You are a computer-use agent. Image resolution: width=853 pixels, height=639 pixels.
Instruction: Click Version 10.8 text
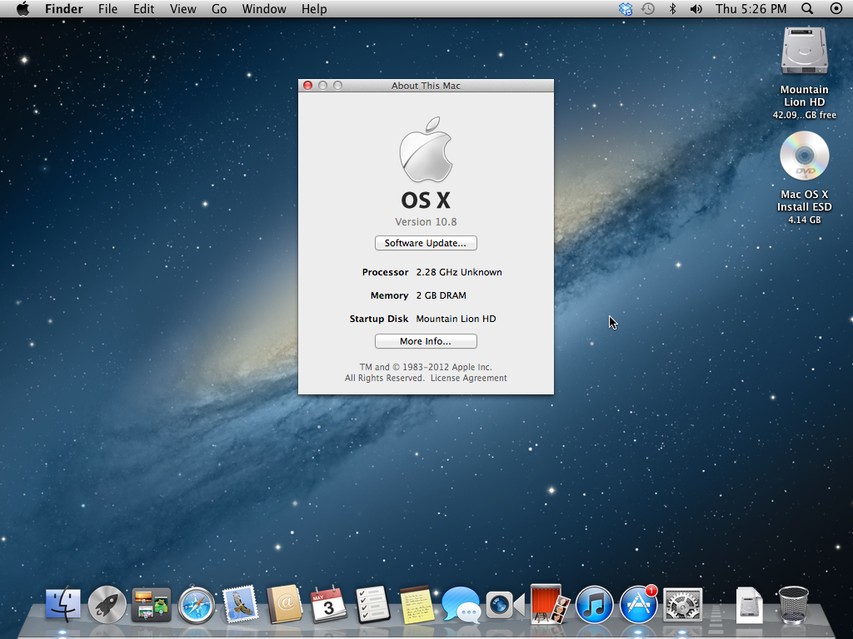coord(425,222)
